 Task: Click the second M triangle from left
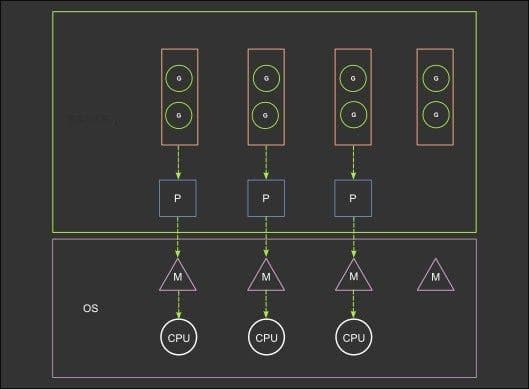(x=266, y=276)
